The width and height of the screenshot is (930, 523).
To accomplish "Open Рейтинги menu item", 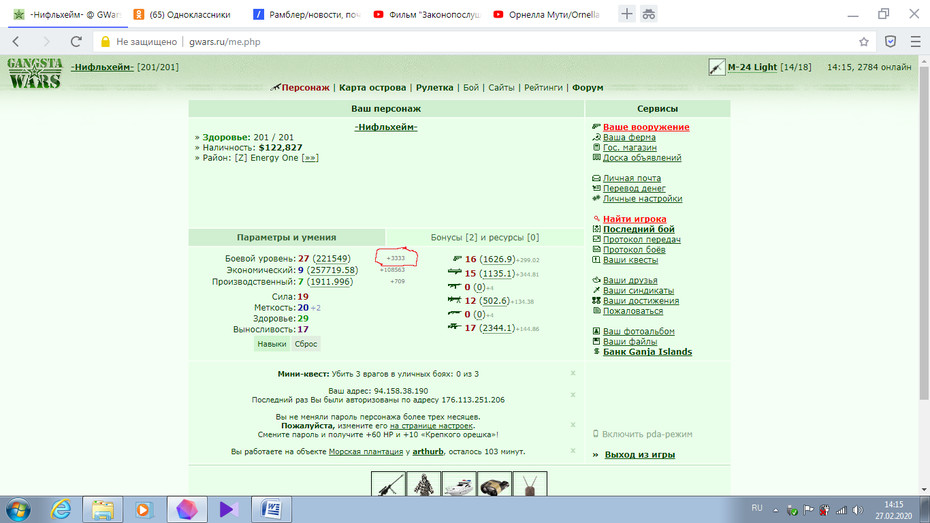I will tap(543, 87).
